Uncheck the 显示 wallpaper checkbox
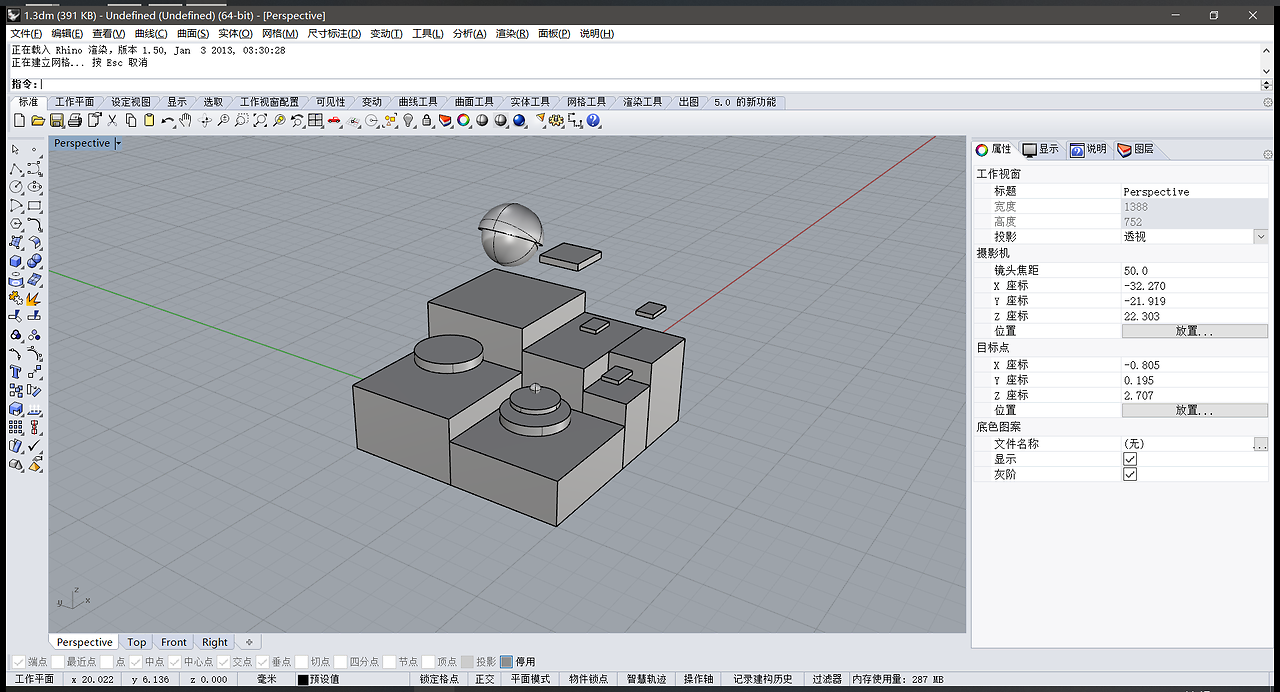Viewport: 1280px width, 692px height. tap(1130, 459)
